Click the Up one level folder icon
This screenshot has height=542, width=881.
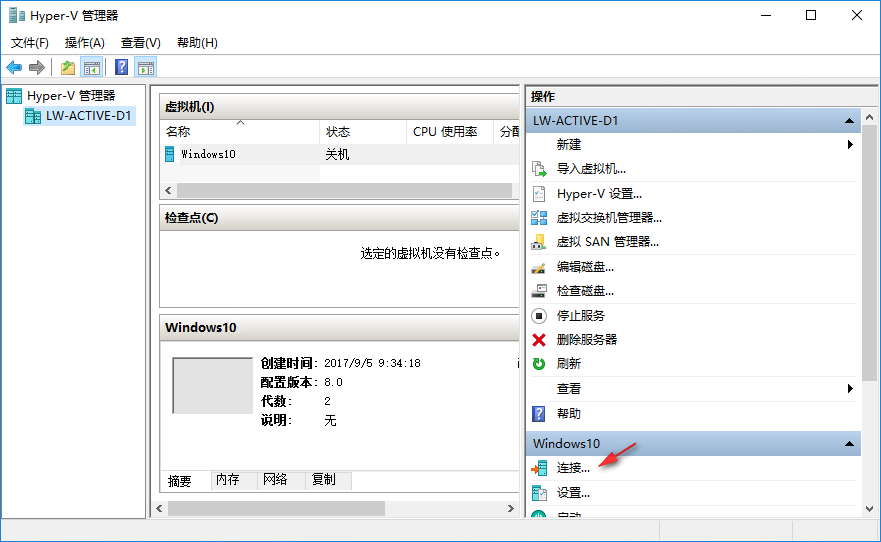click(x=68, y=68)
